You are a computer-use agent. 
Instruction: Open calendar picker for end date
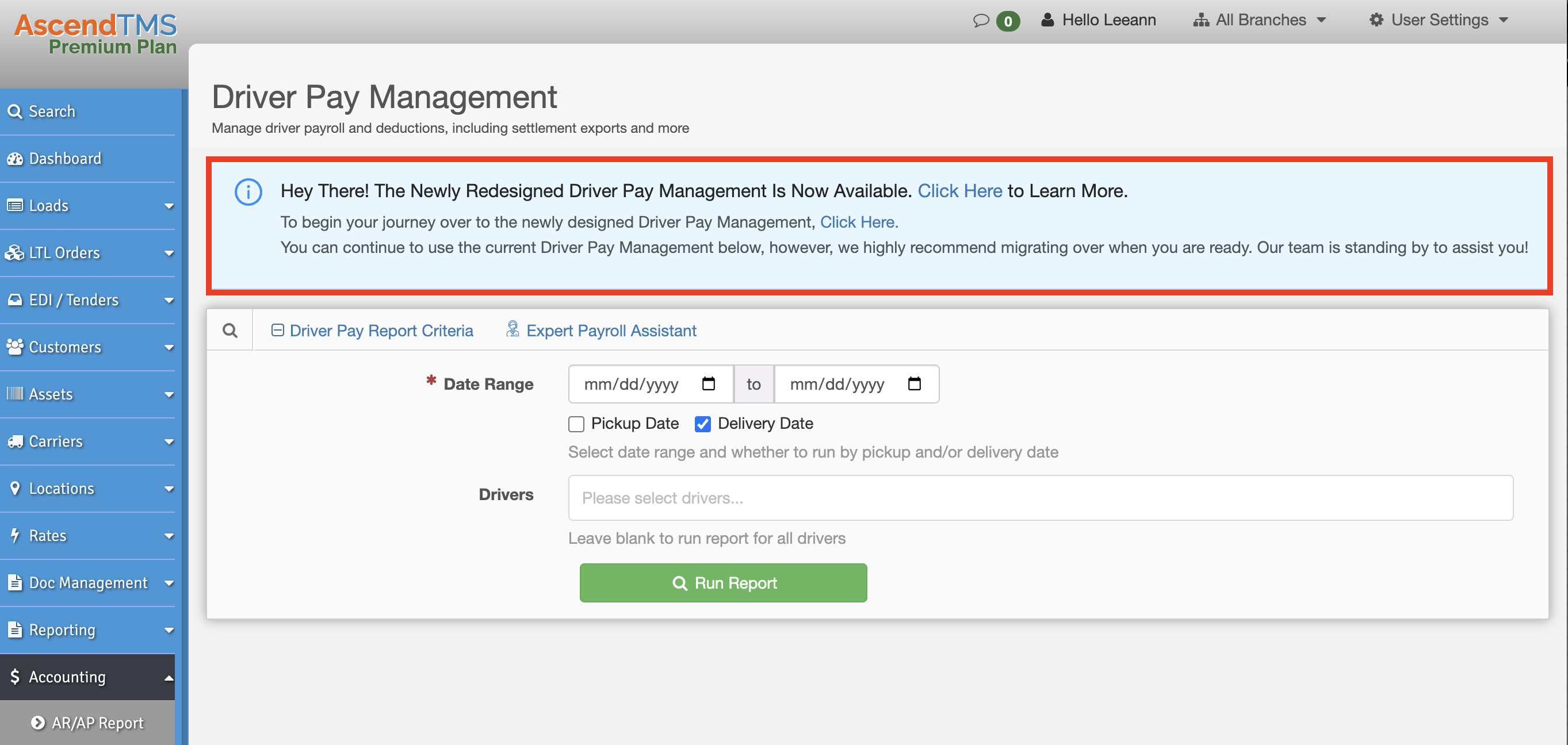913,384
